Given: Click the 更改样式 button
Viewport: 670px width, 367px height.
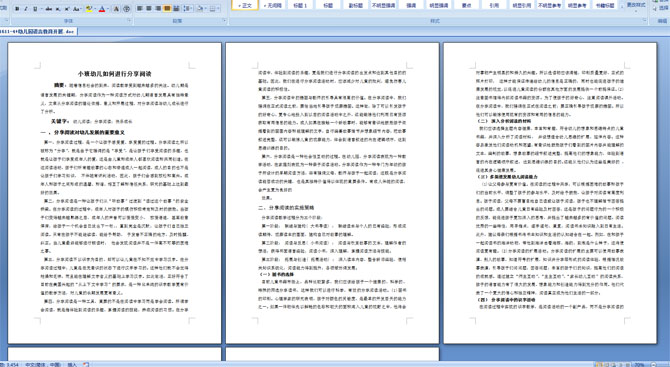Looking at the screenshot, I should [636, 5].
